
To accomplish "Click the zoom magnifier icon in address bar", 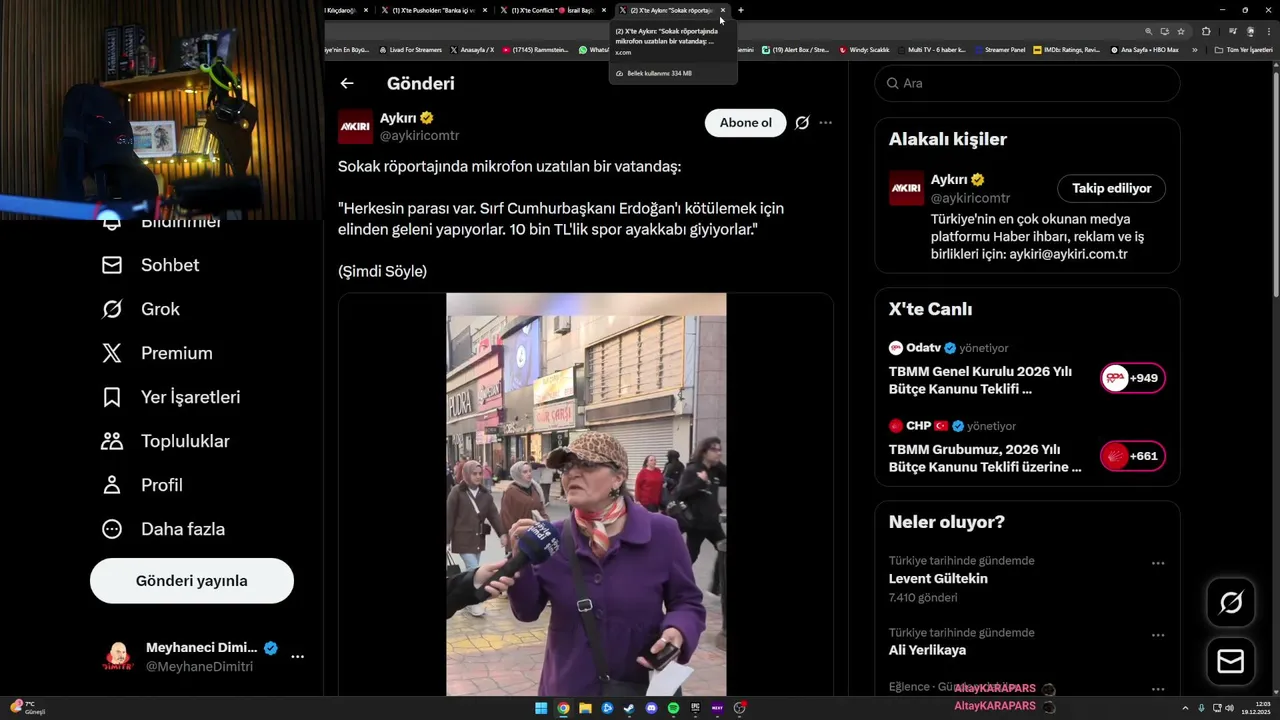I will pos(1149,31).
